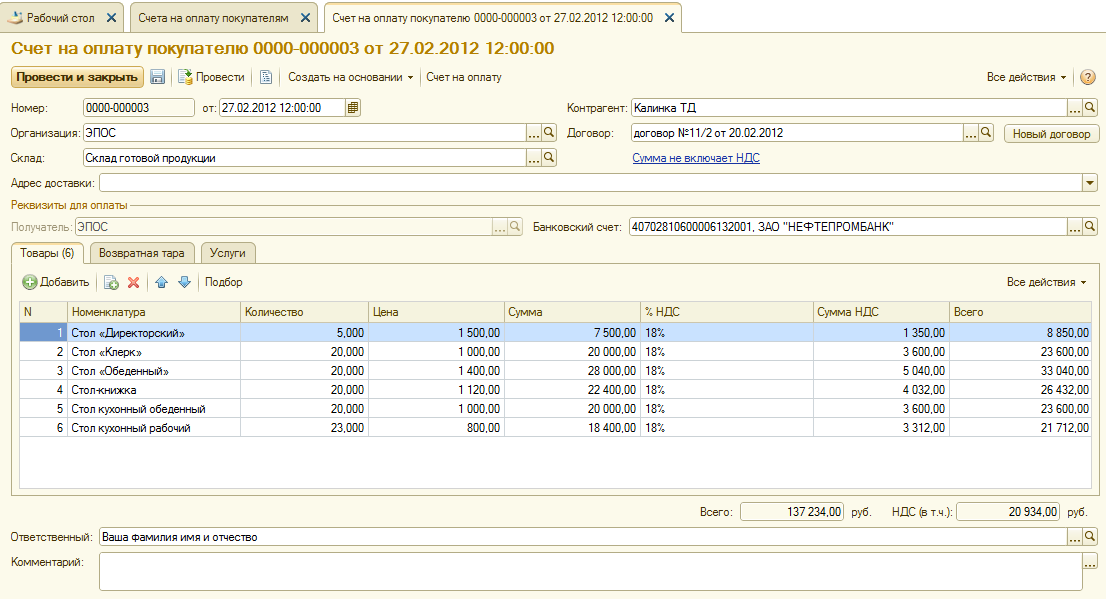
Task: Click Провести и закрыть button
Action: tap(77, 77)
